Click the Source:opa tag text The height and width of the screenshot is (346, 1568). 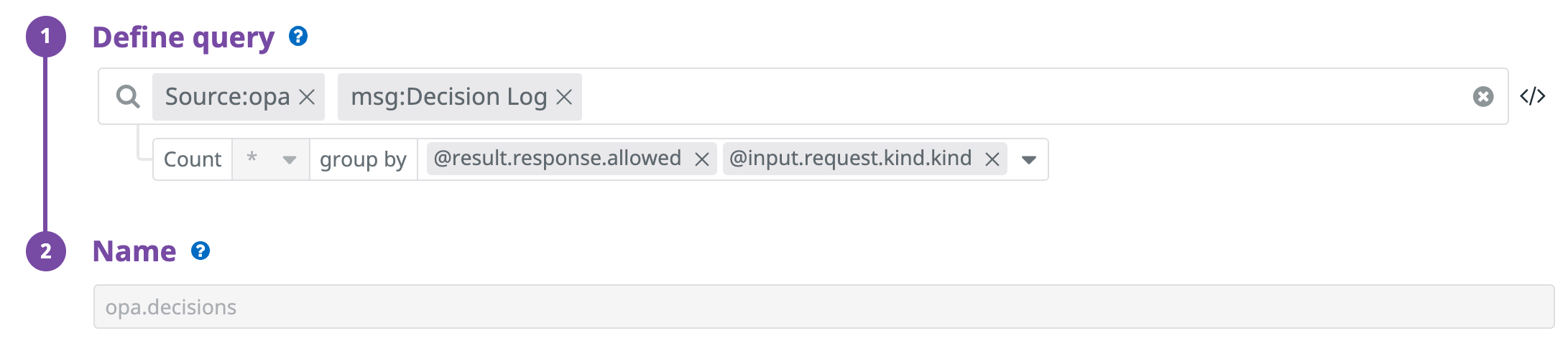click(x=227, y=96)
